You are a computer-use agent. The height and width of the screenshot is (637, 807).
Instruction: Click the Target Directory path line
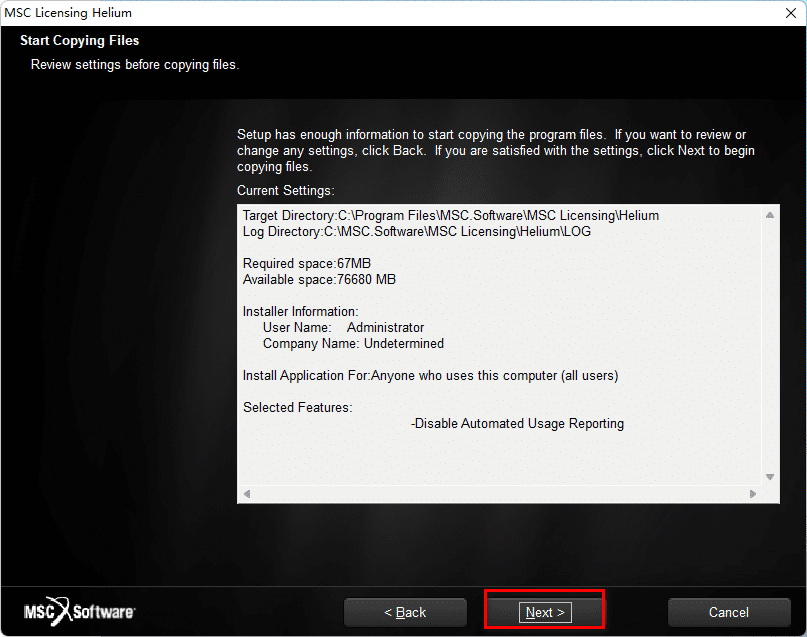click(x=450, y=216)
